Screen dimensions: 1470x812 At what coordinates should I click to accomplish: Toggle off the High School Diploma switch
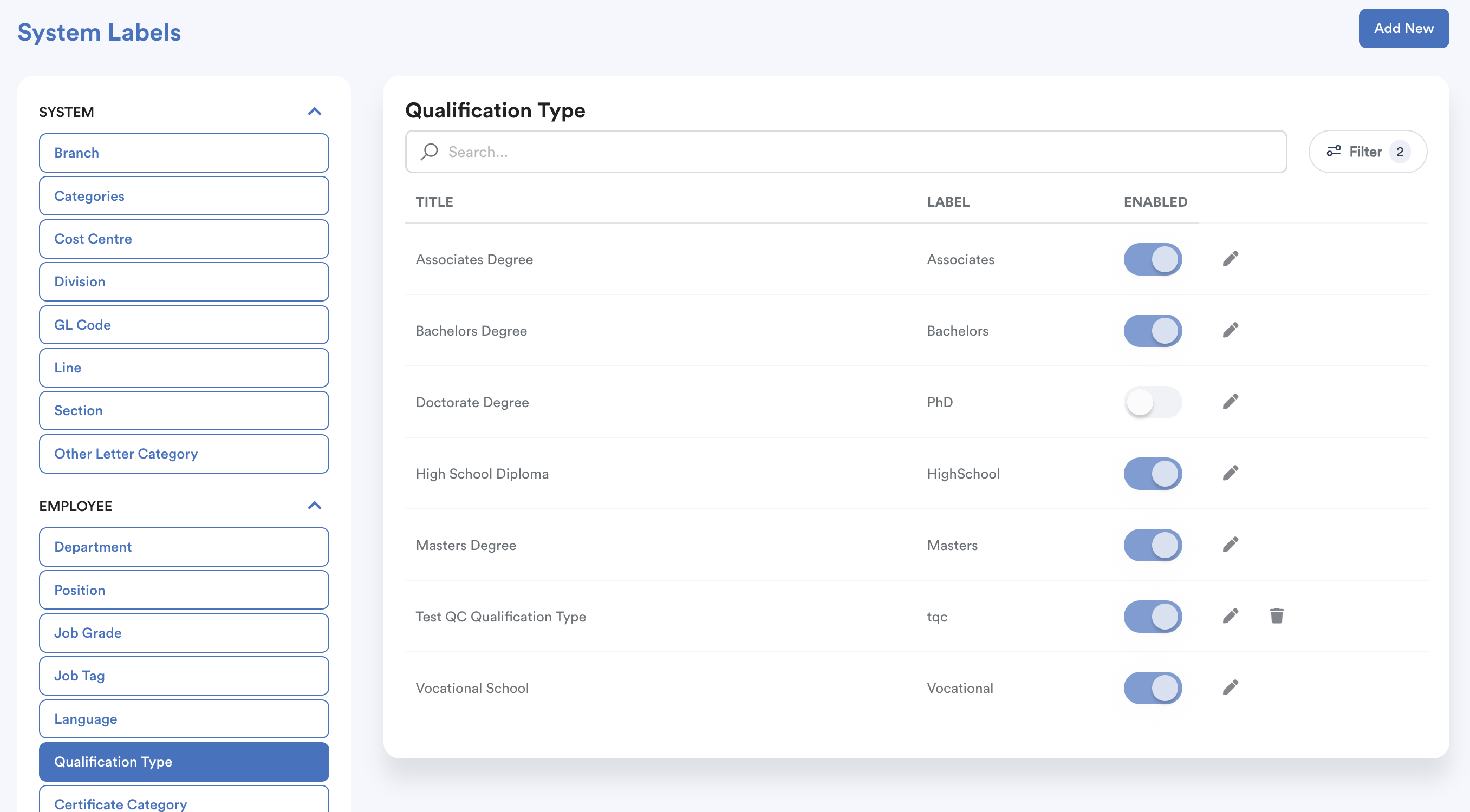(1152, 473)
